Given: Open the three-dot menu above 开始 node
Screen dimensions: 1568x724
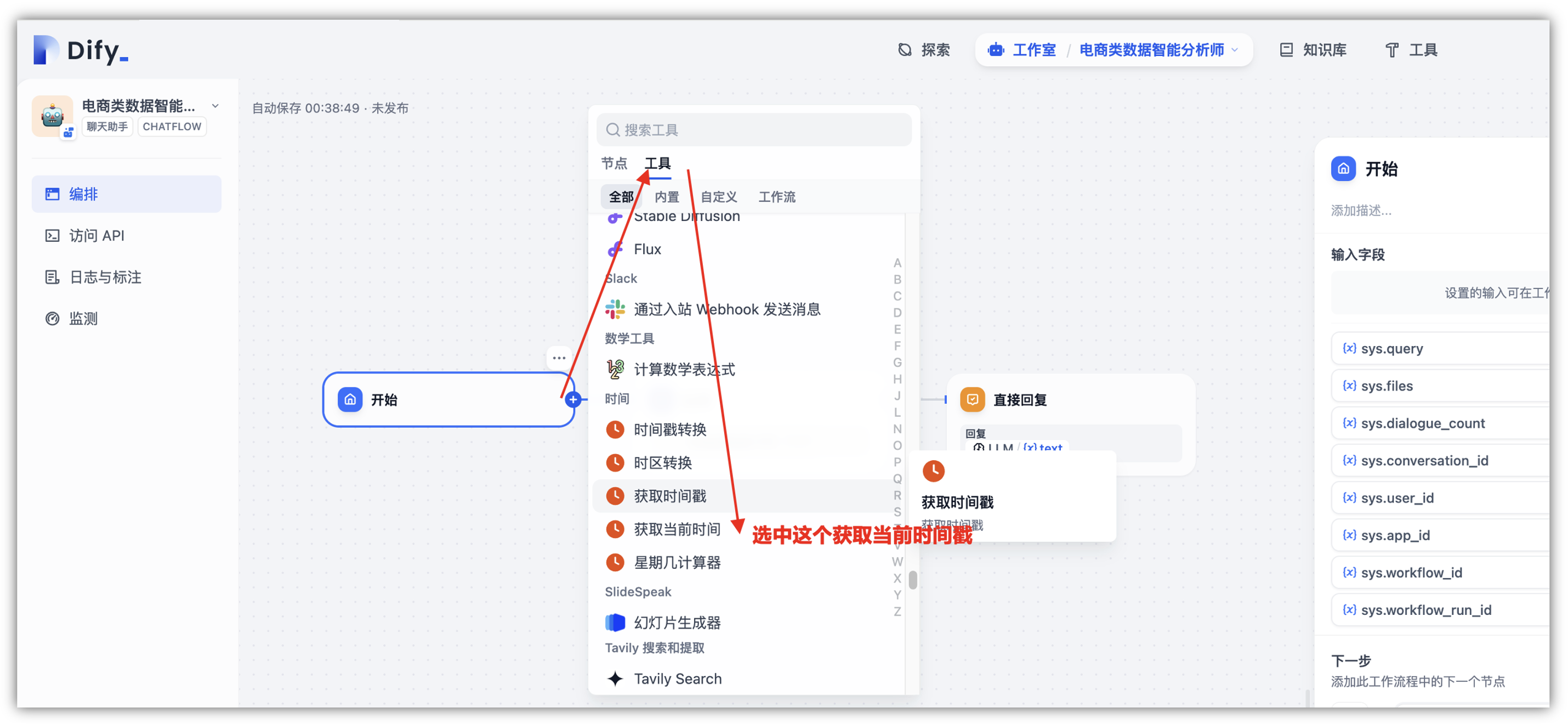Looking at the screenshot, I should [559, 358].
